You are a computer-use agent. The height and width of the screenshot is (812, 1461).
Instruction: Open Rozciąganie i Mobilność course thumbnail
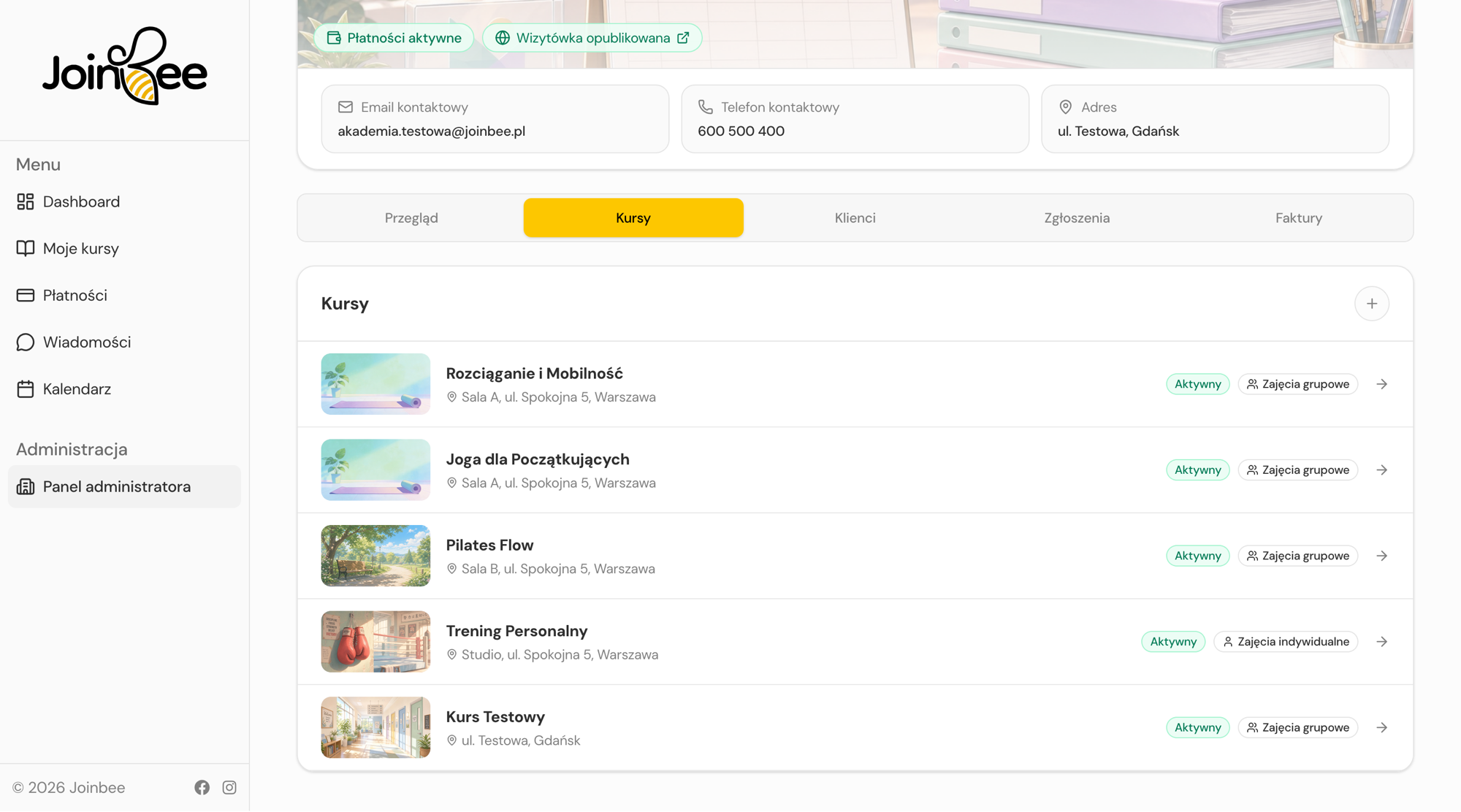(x=375, y=384)
